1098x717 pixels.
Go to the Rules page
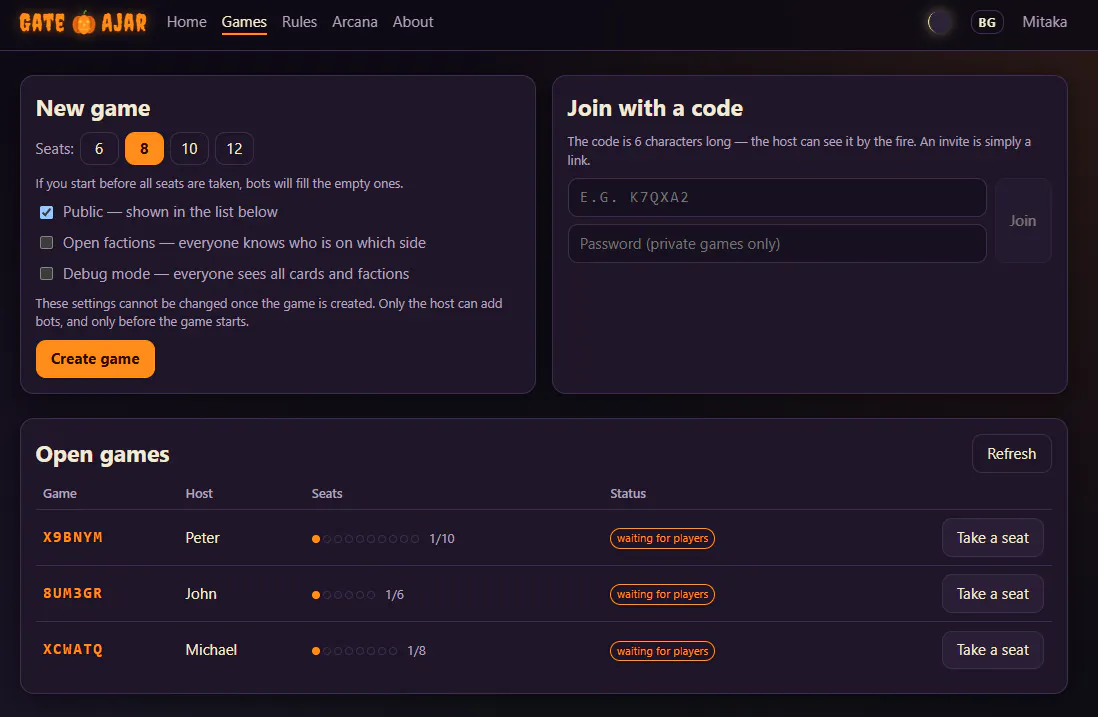coord(299,22)
